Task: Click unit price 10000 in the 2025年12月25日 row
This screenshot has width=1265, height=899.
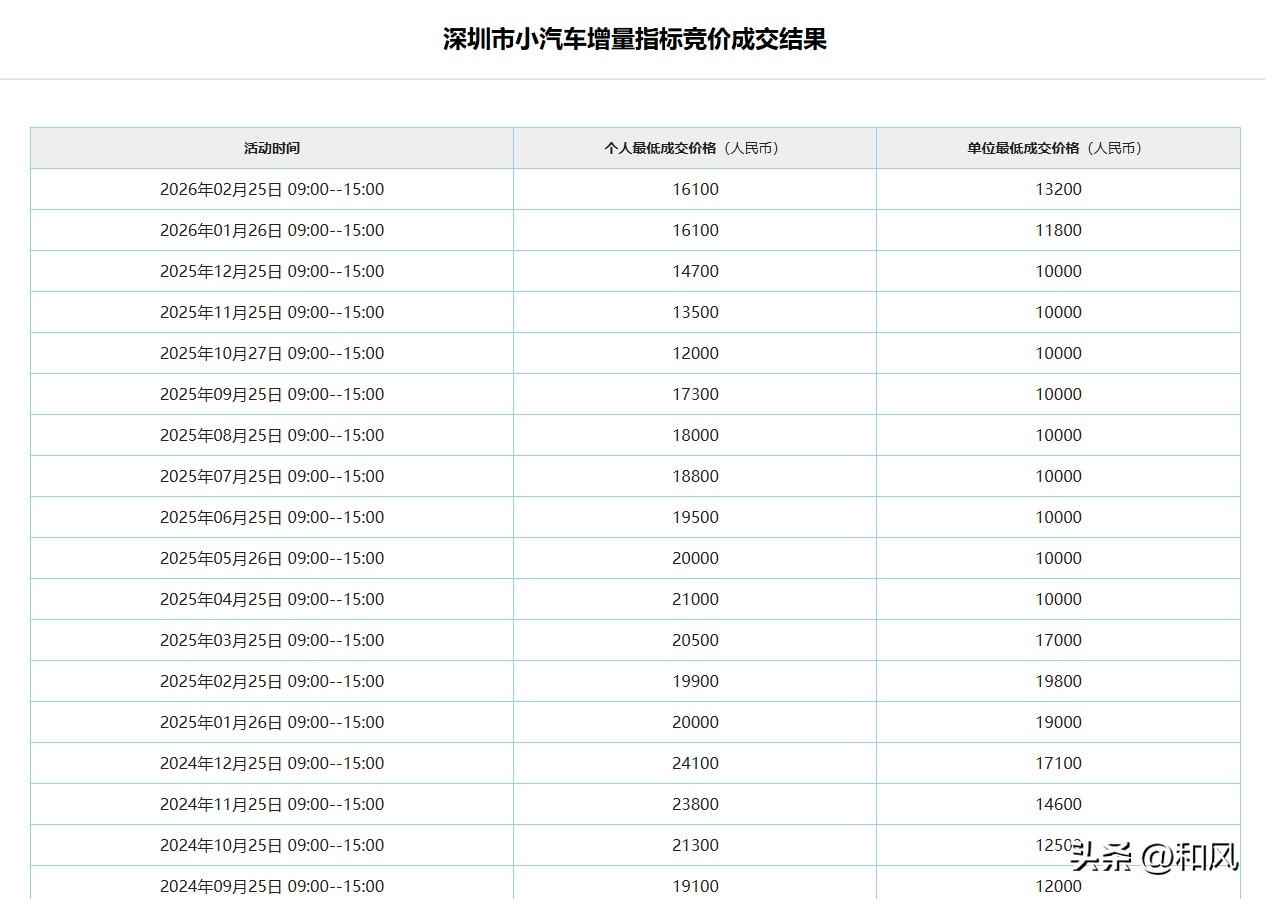Action: [1058, 271]
